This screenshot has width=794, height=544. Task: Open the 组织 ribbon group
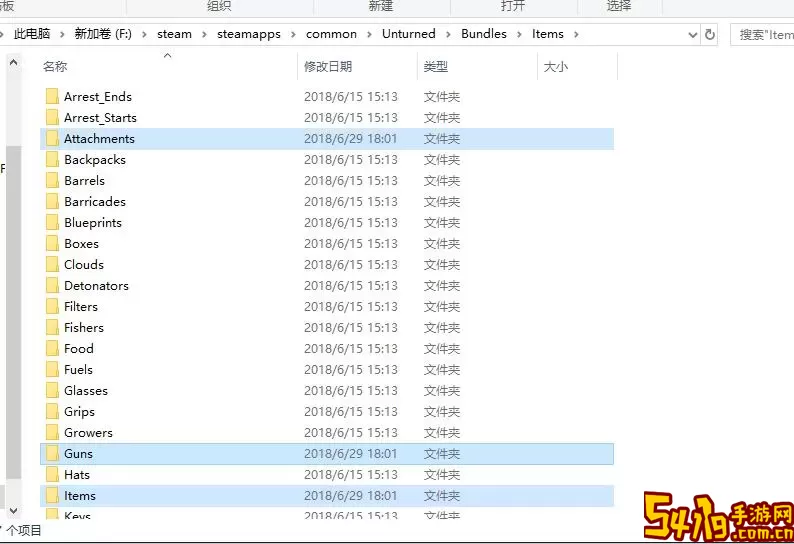(x=219, y=6)
